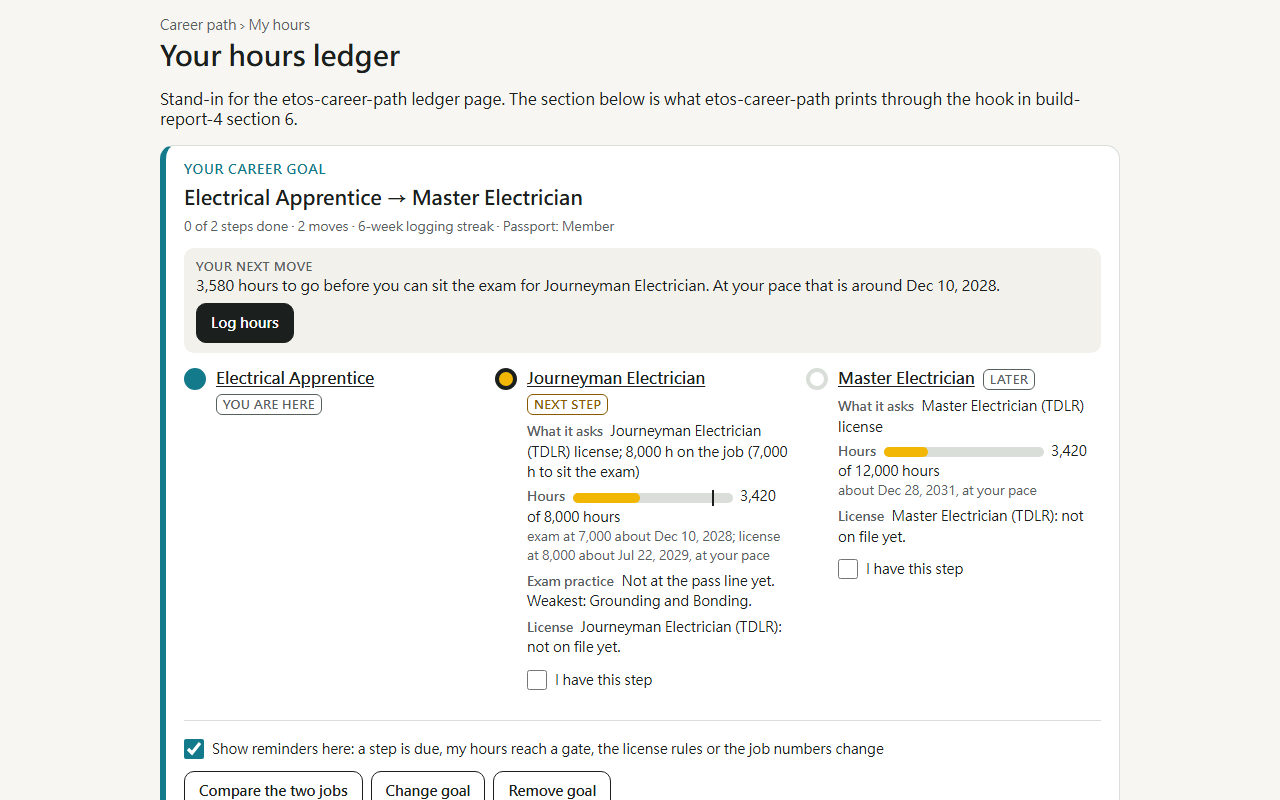Click the teal Electrical Apprentice step circle

(x=195, y=379)
